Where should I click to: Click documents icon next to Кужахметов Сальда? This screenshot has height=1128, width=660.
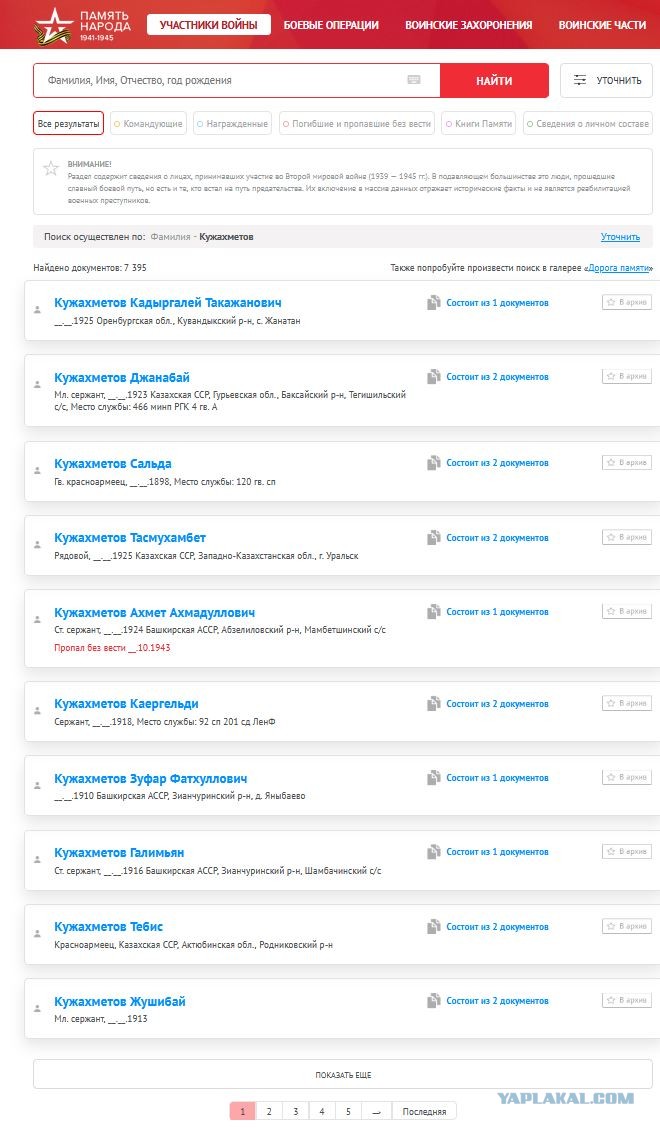tap(433, 463)
